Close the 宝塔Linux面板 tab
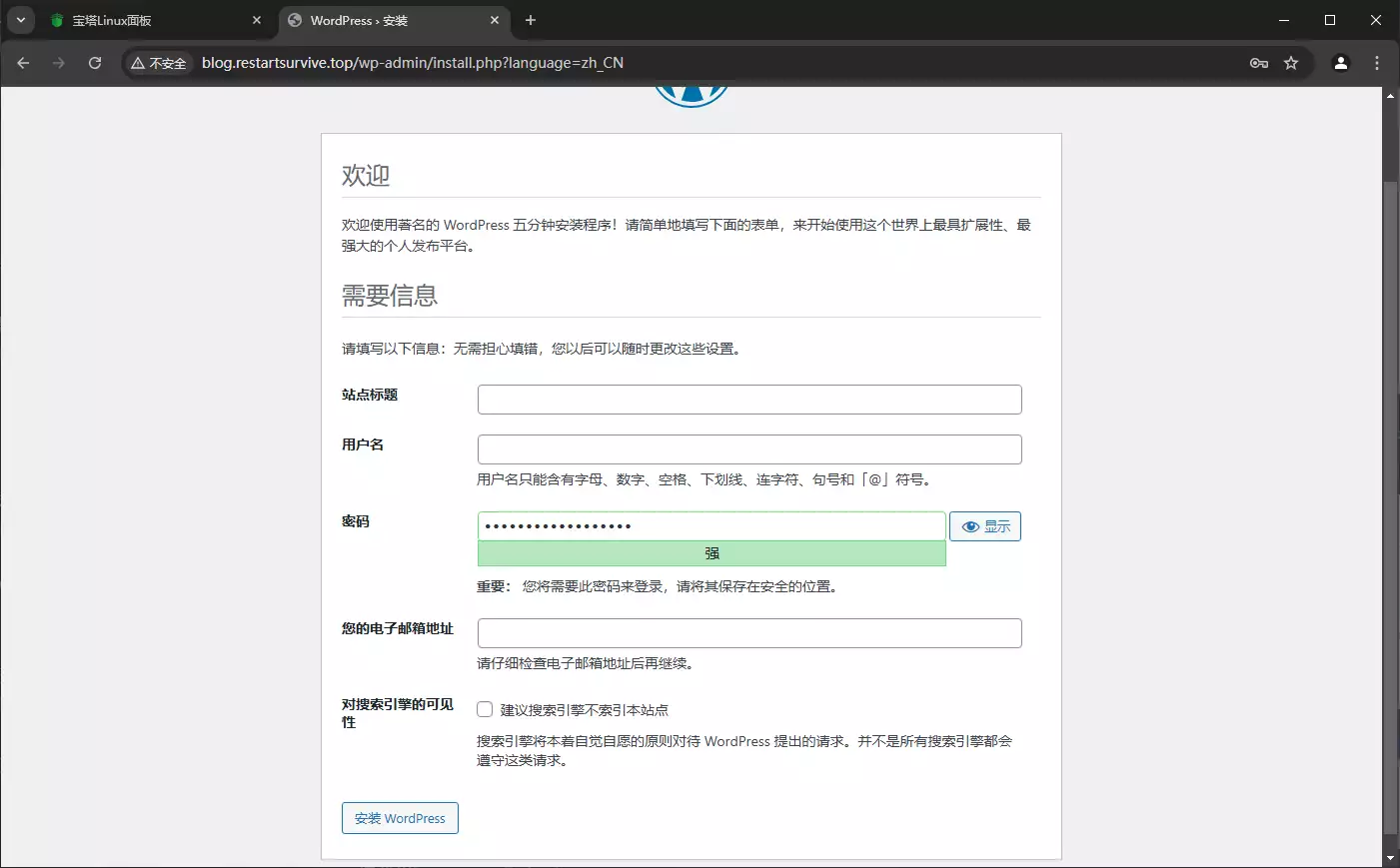 point(257,20)
